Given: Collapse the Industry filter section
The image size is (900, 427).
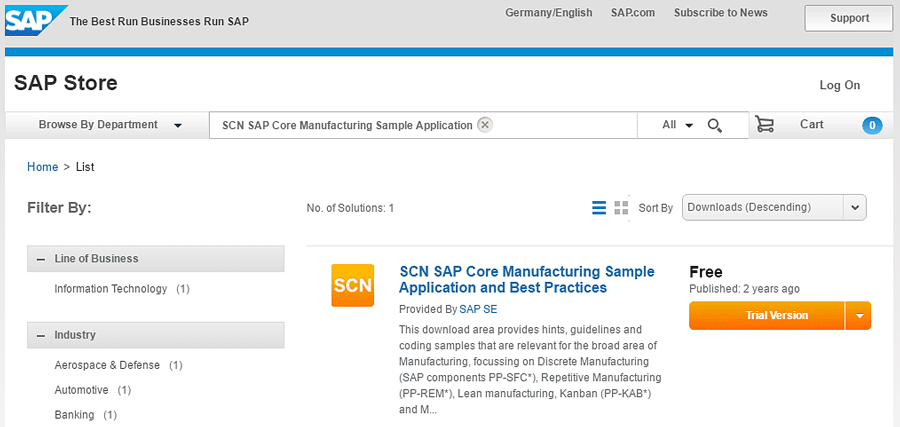Looking at the screenshot, I should (x=41, y=336).
